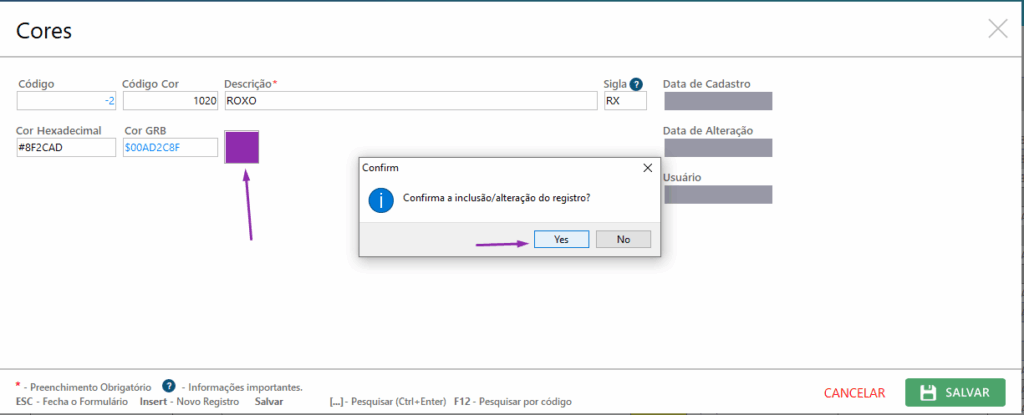The width and height of the screenshot is (1024, 415).
Task: Click the blue info icon in Confirm dialog
Action: 381,198
